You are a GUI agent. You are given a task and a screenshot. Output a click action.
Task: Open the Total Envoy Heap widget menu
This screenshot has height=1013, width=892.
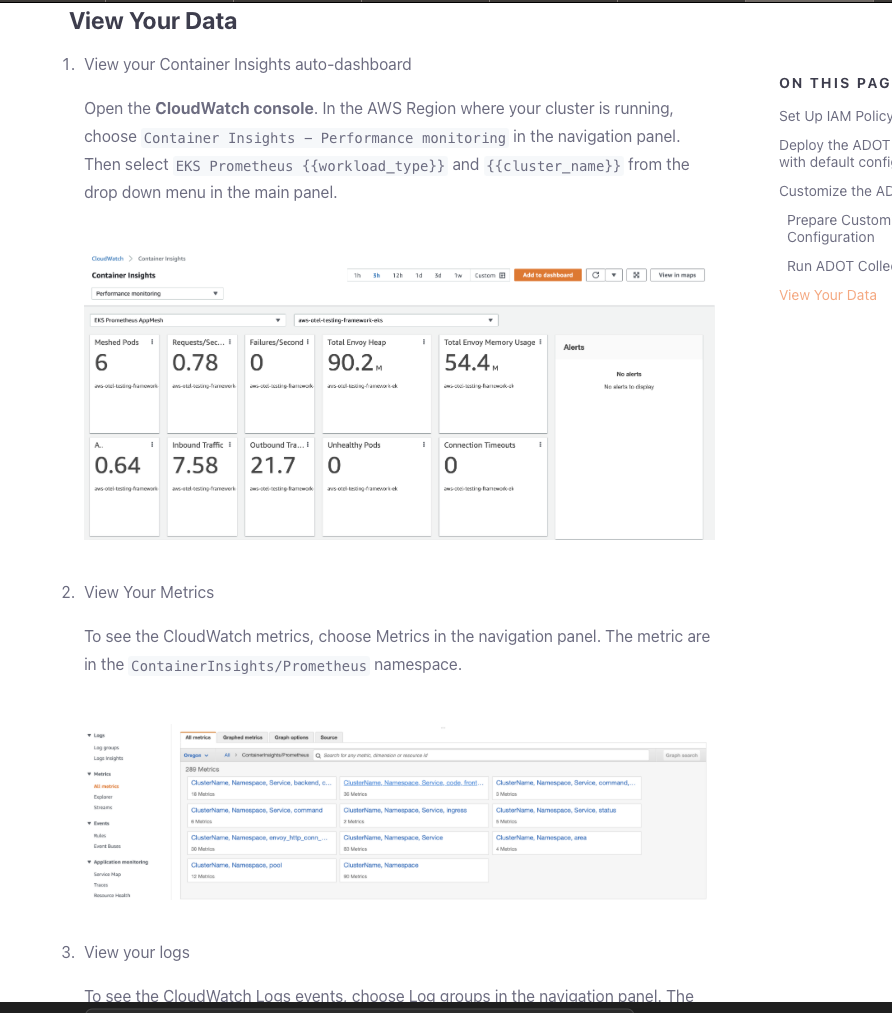(x=423, y=340)
